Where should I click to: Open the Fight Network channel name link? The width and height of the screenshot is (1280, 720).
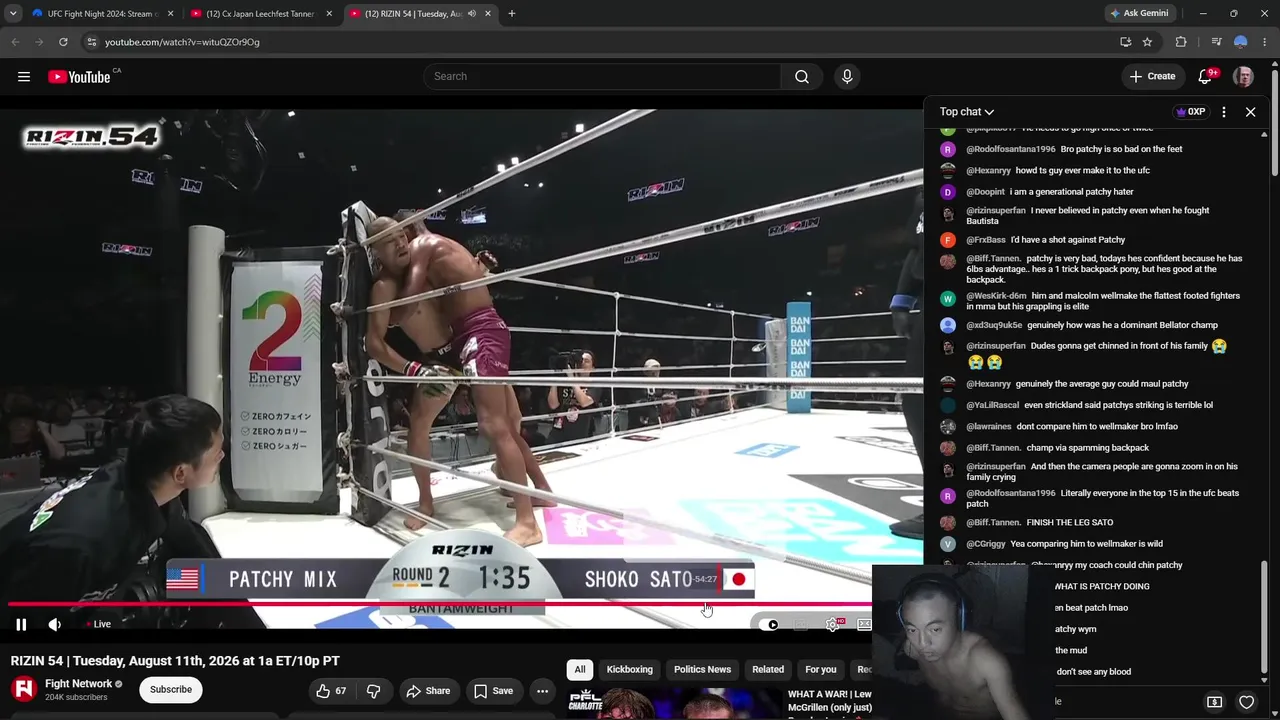(x=78, y=684)
